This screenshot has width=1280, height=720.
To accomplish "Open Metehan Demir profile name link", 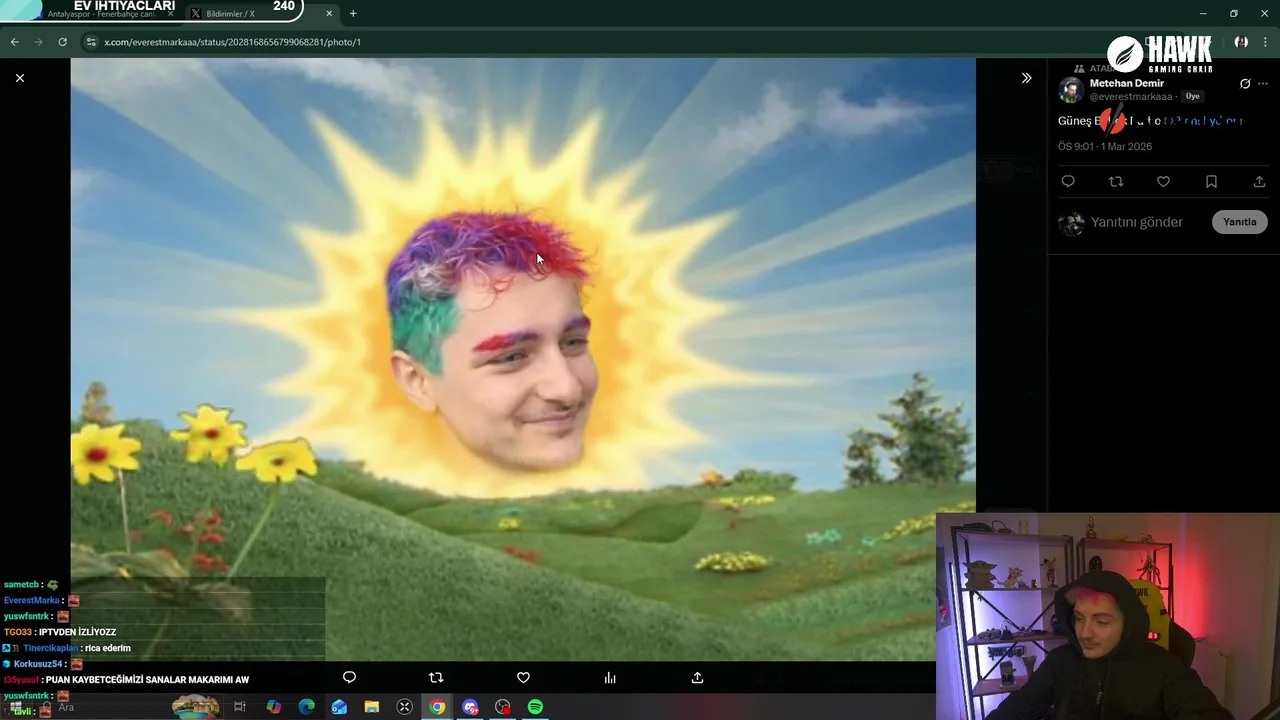I will pyautogui.click(x=1126, y=83).
